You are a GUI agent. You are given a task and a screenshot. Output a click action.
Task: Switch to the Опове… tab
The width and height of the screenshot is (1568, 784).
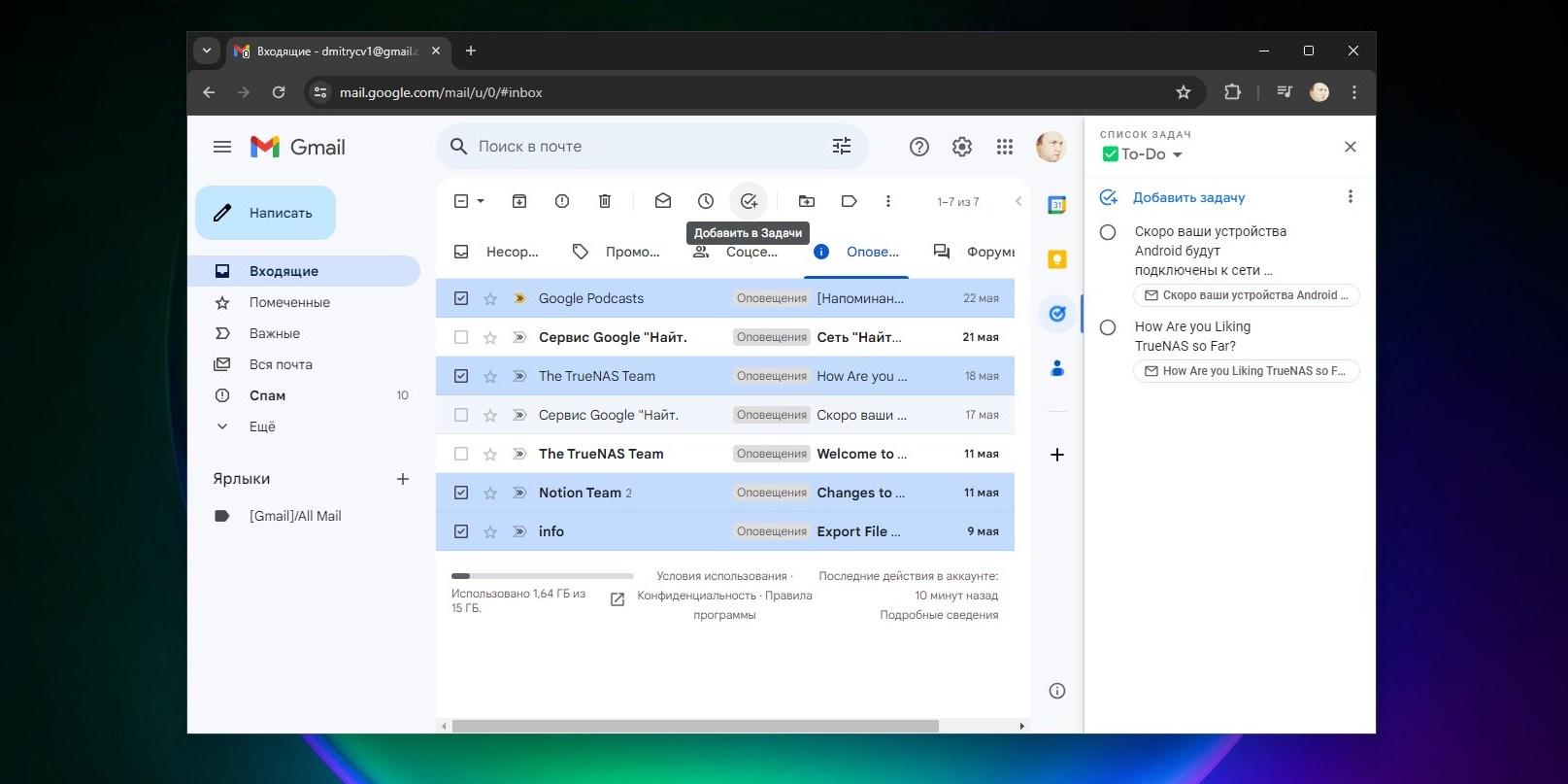tap(855, 252)
